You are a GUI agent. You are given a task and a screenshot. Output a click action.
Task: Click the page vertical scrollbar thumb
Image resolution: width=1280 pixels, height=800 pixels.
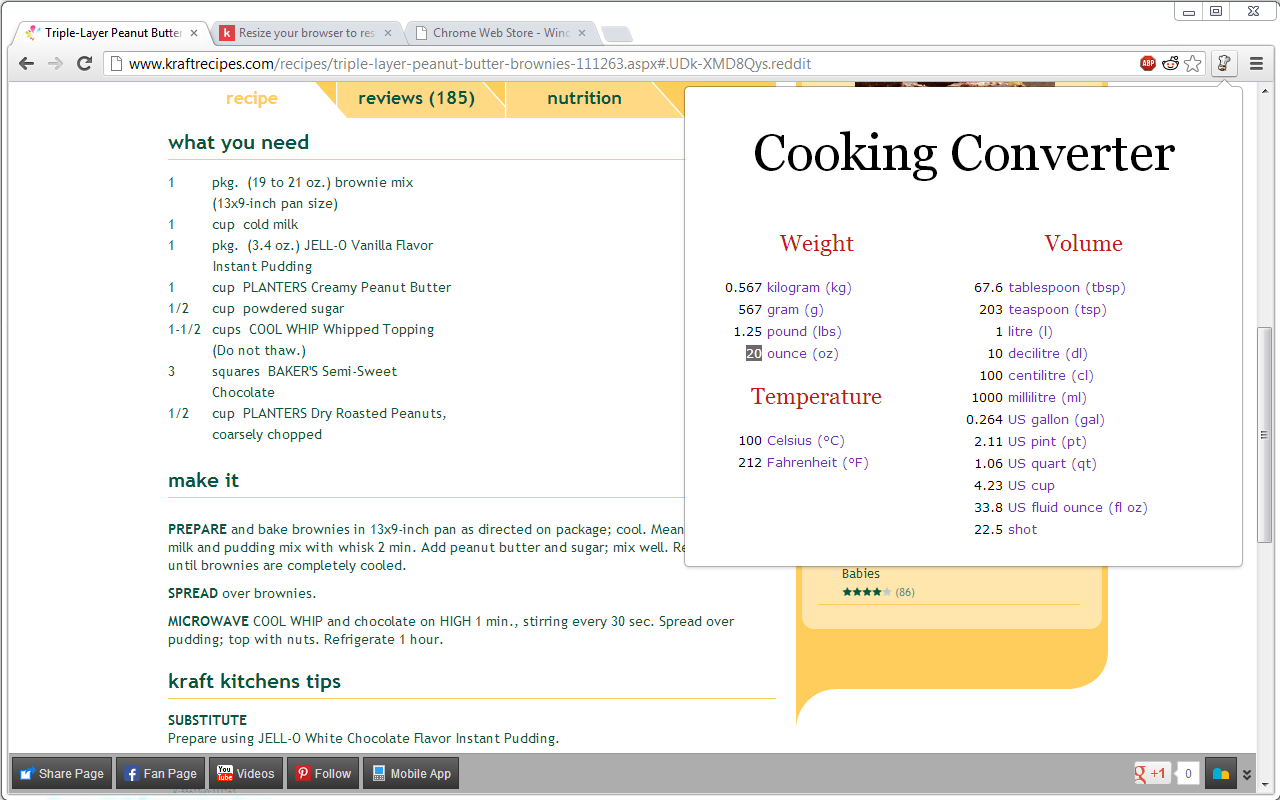click(x=1264, y=434)
